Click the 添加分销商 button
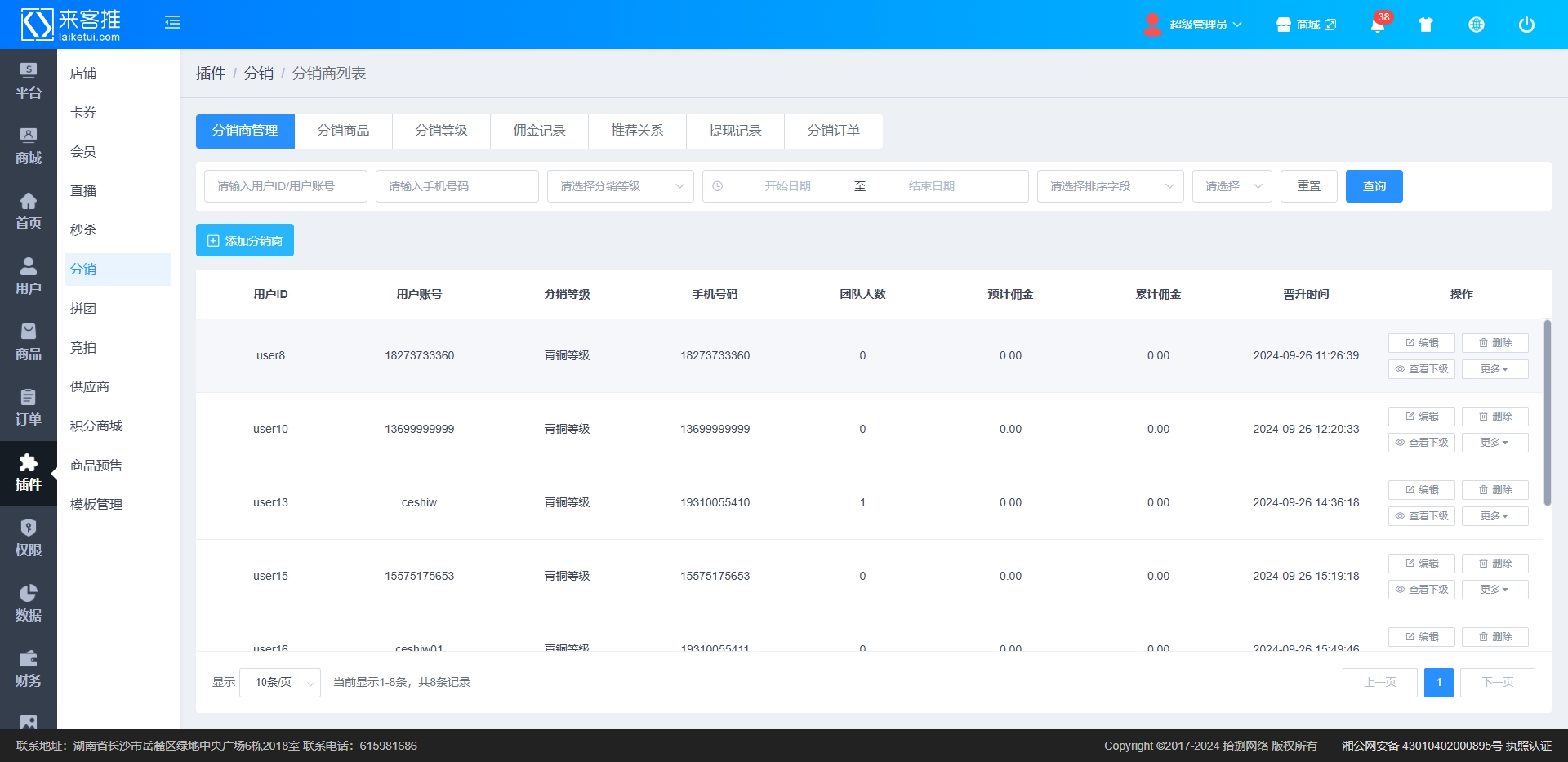Screen dimensions: 1568x762 [245, 241]
